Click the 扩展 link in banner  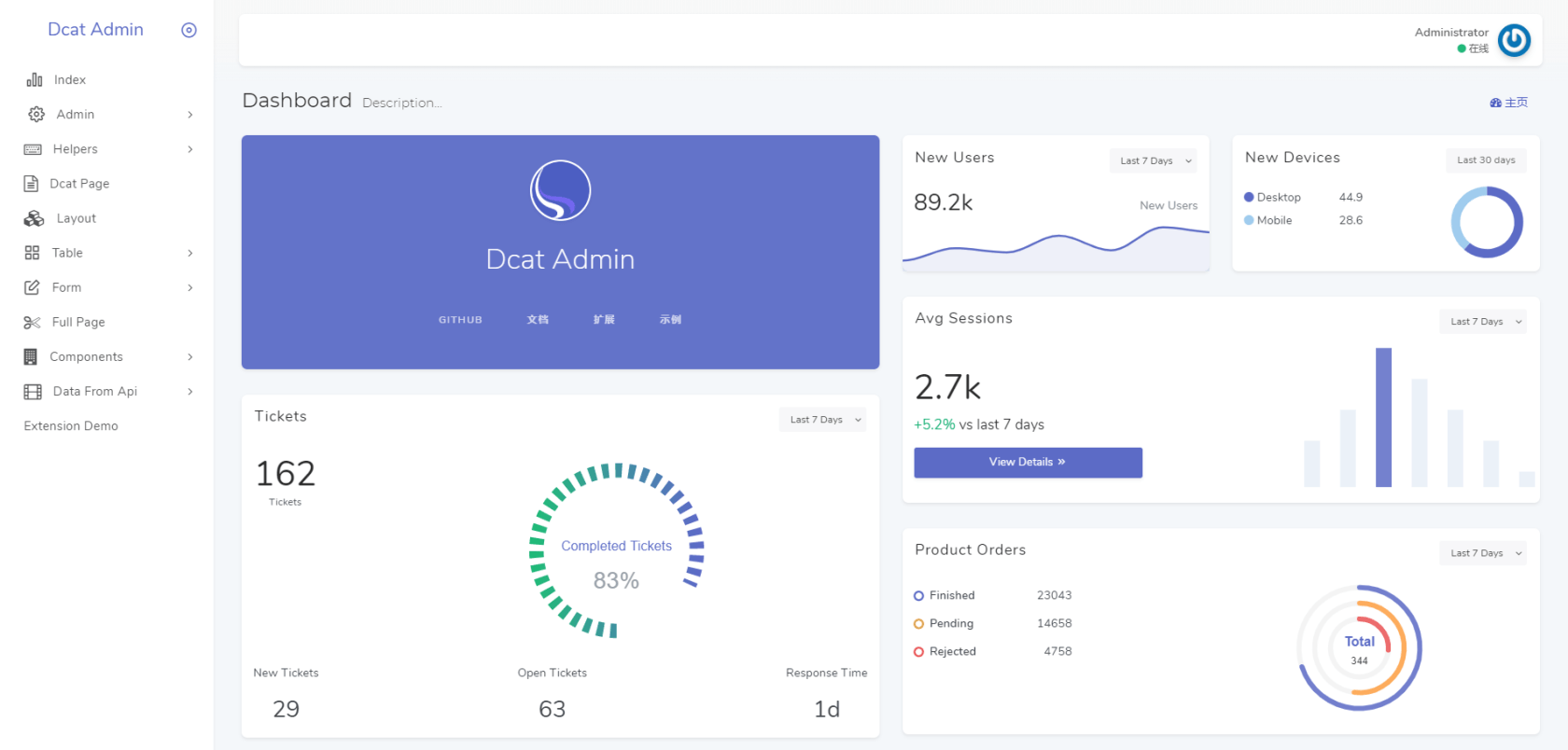(x=604, y=320)
